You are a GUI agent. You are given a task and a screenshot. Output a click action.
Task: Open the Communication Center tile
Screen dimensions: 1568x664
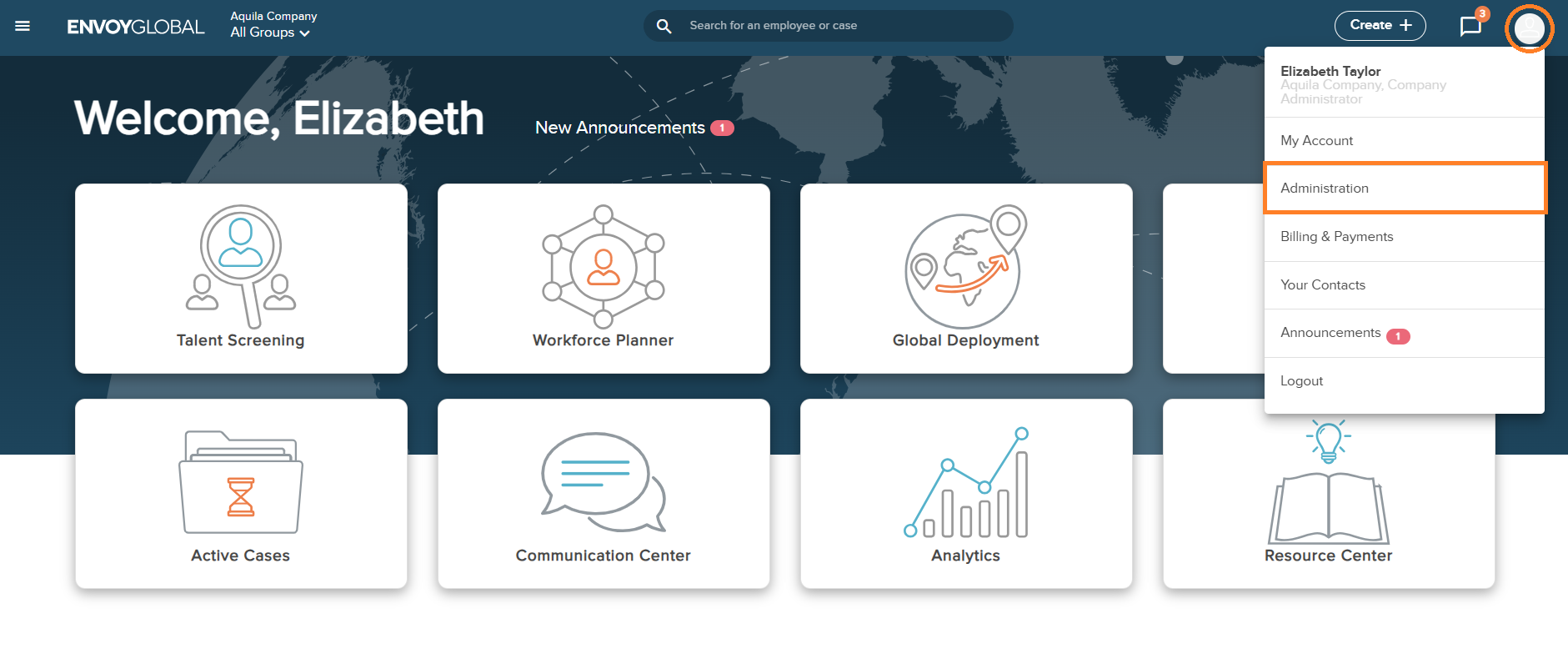click(604, 493)
